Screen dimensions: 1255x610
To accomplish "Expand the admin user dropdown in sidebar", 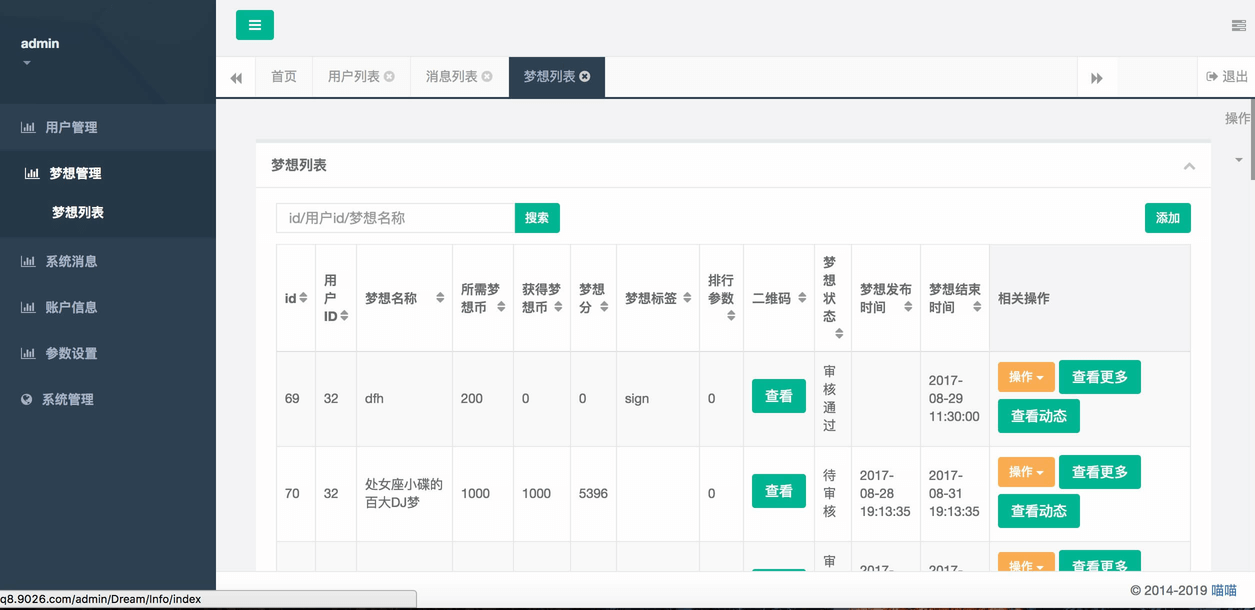I will [27, 63].
